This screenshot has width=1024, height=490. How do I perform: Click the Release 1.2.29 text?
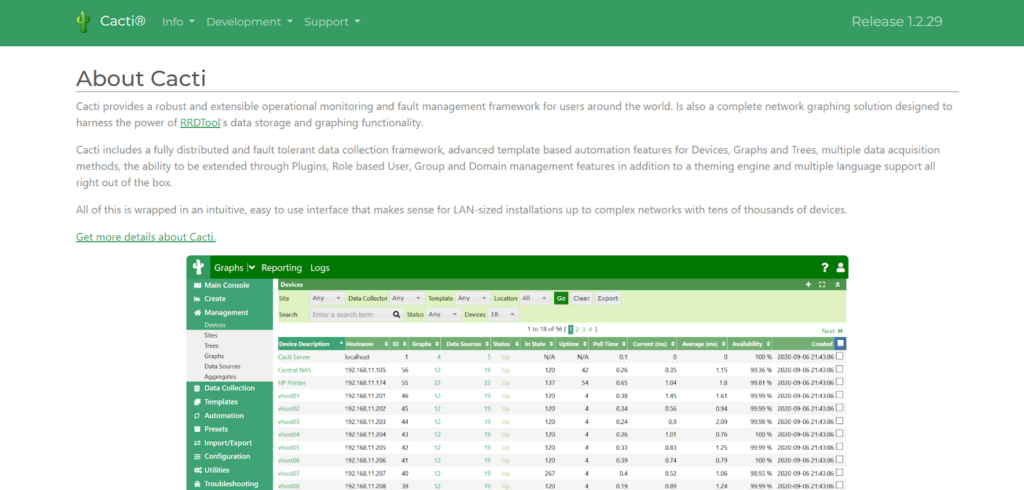pos(897,22)
